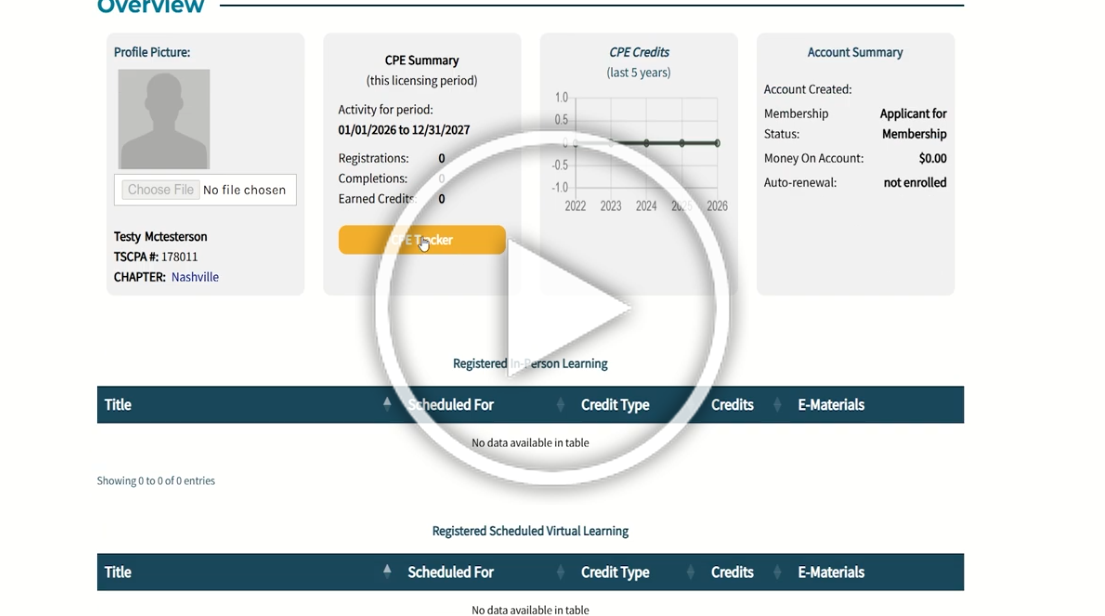Click Scheduled For sort arrow in Virtual table
Viewport: 1105px width, 616px height.
click(560, 572)
